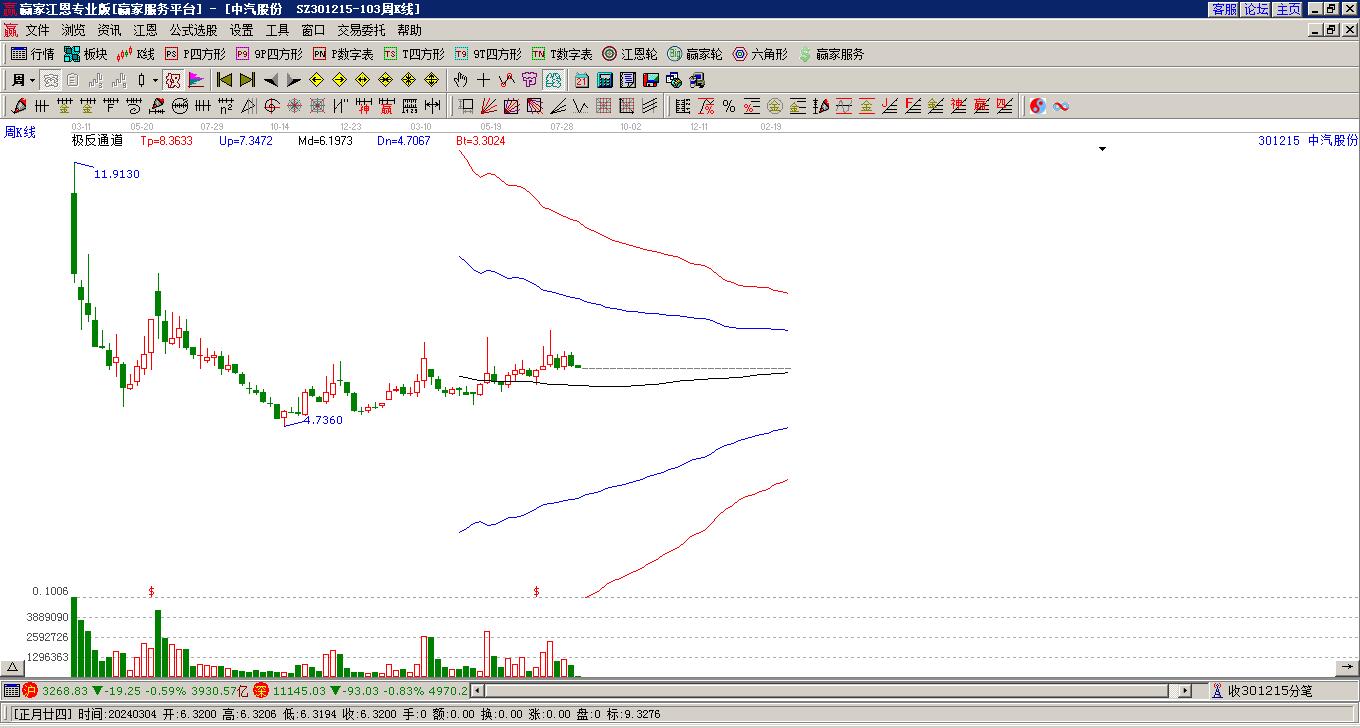Open the 公式选股 menu
Viewport: 1360px width, 728px height.
pyautogui.click(x=193, y=30)
